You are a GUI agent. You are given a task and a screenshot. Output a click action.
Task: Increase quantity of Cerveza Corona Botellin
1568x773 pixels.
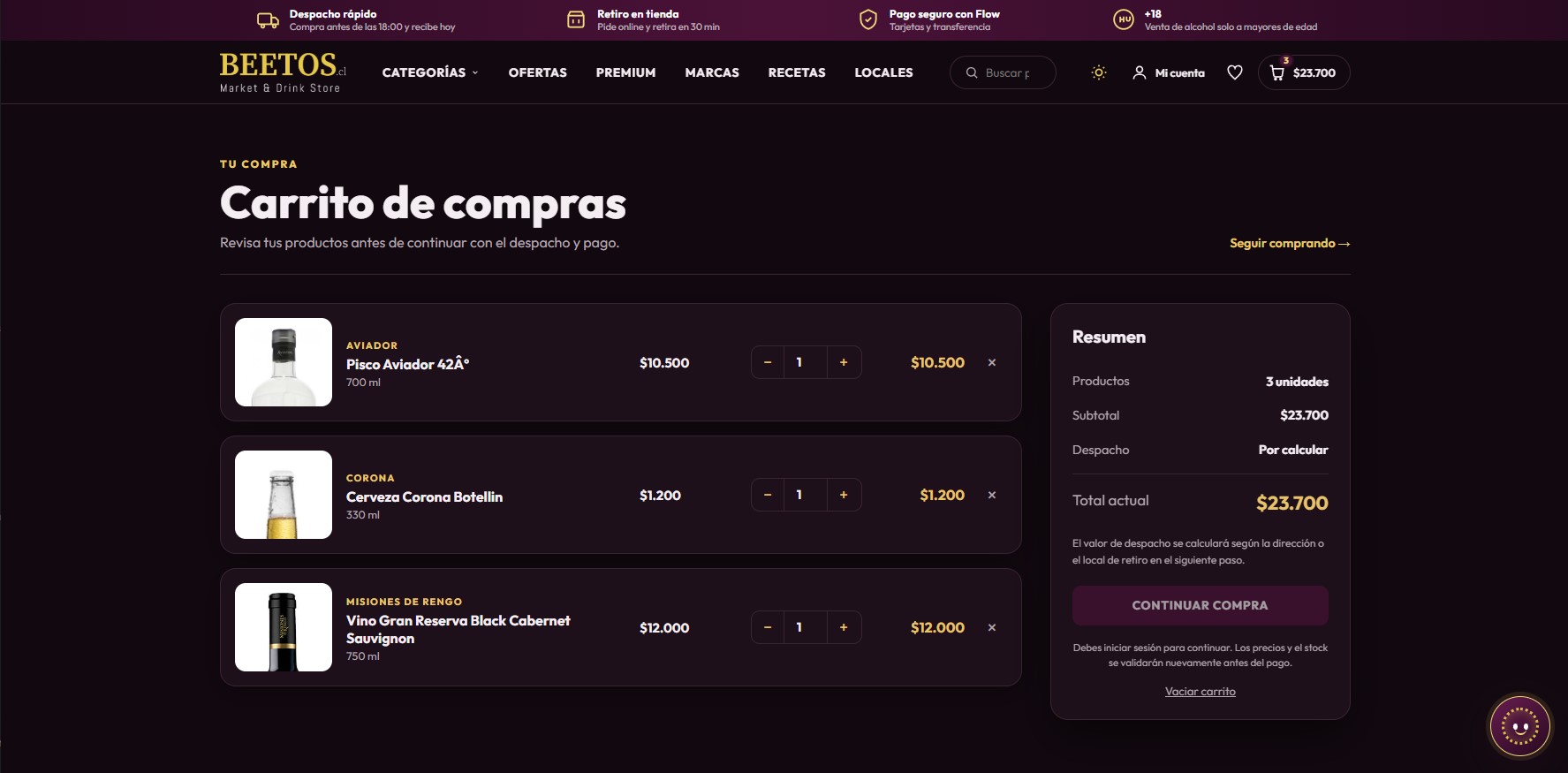click(x=844, y=495)
